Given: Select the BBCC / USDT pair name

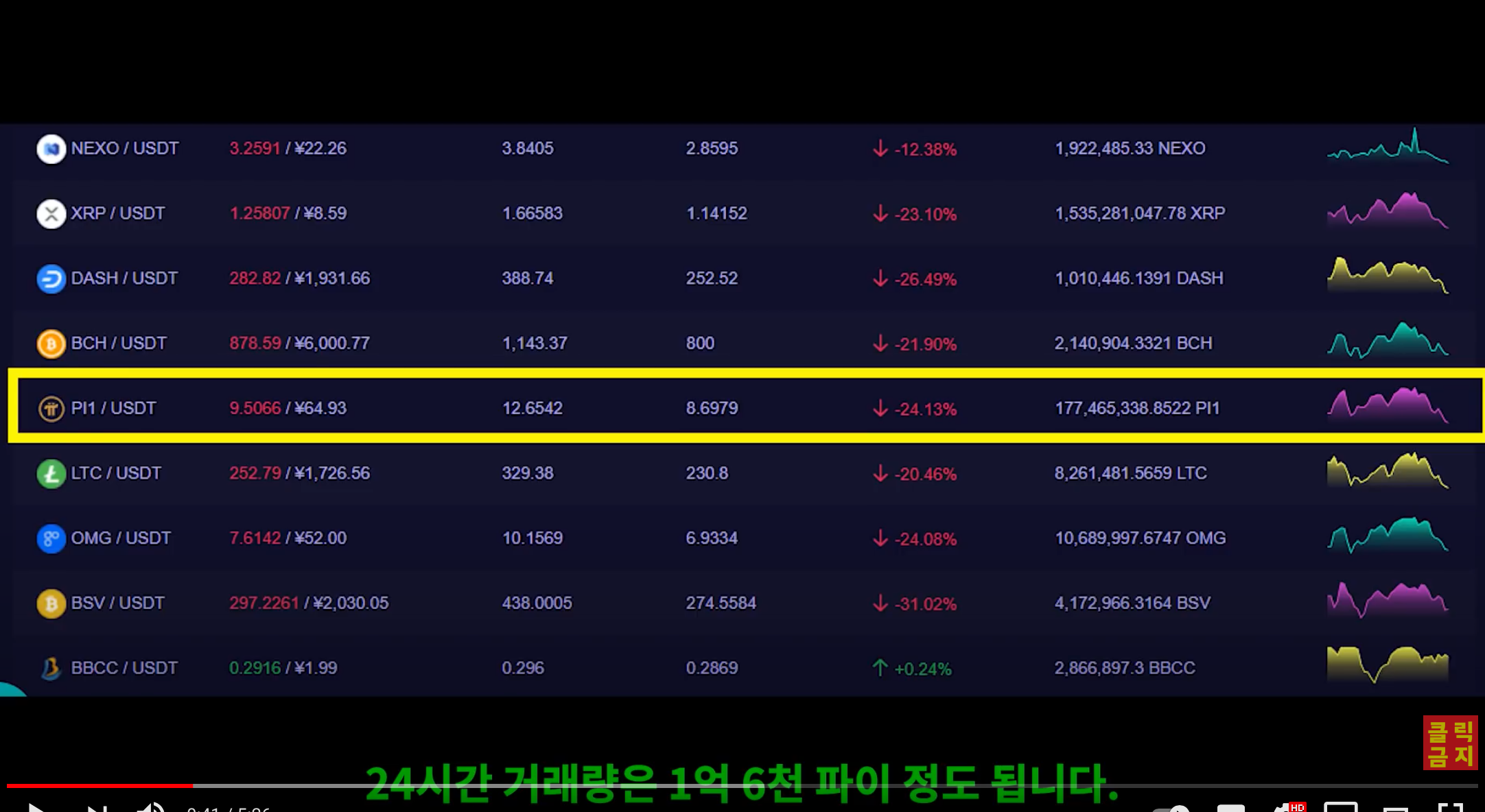Looking at the screenshot, I should click(x=124, y=668).
